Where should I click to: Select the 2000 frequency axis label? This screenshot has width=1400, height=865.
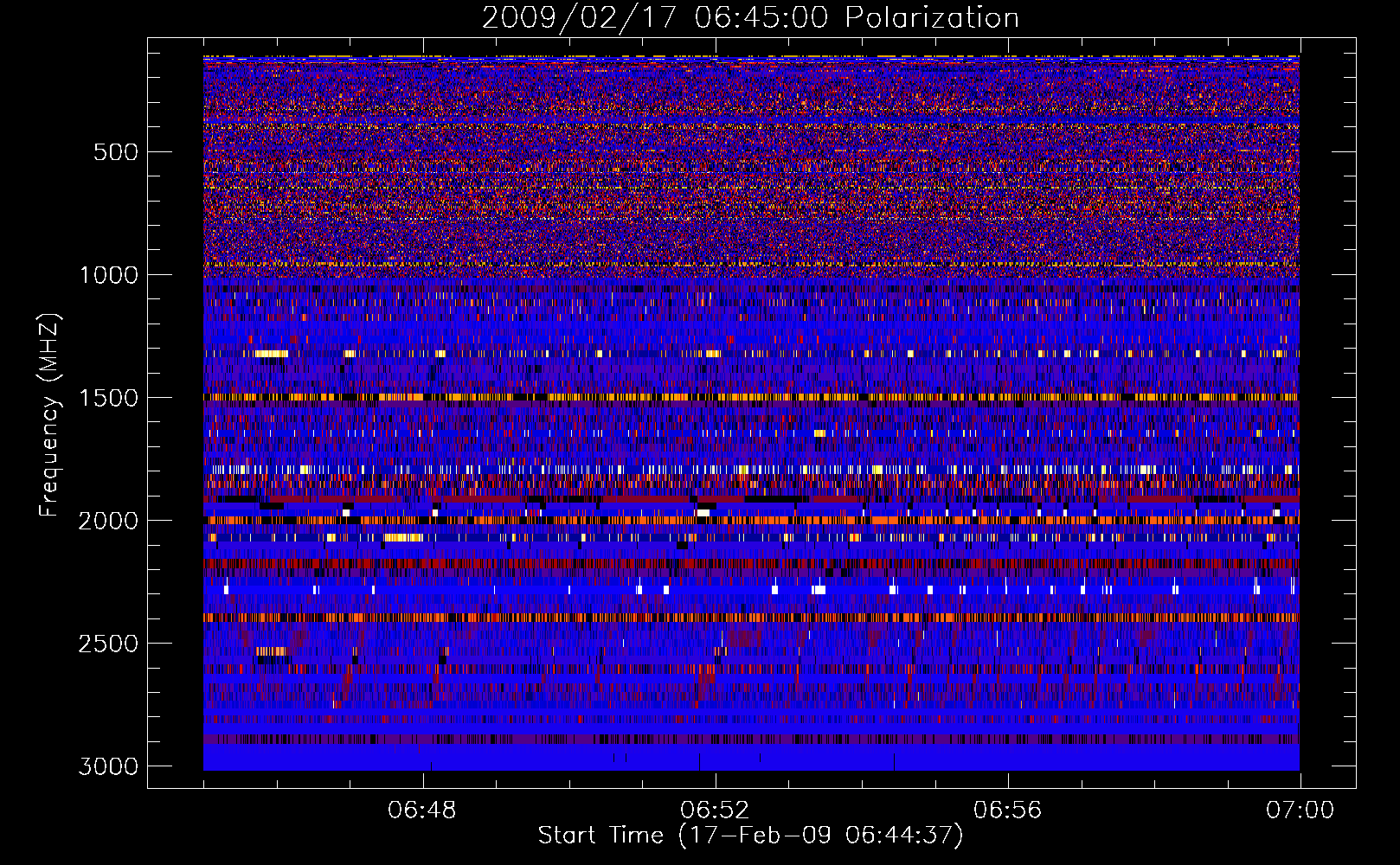(108, 521)
